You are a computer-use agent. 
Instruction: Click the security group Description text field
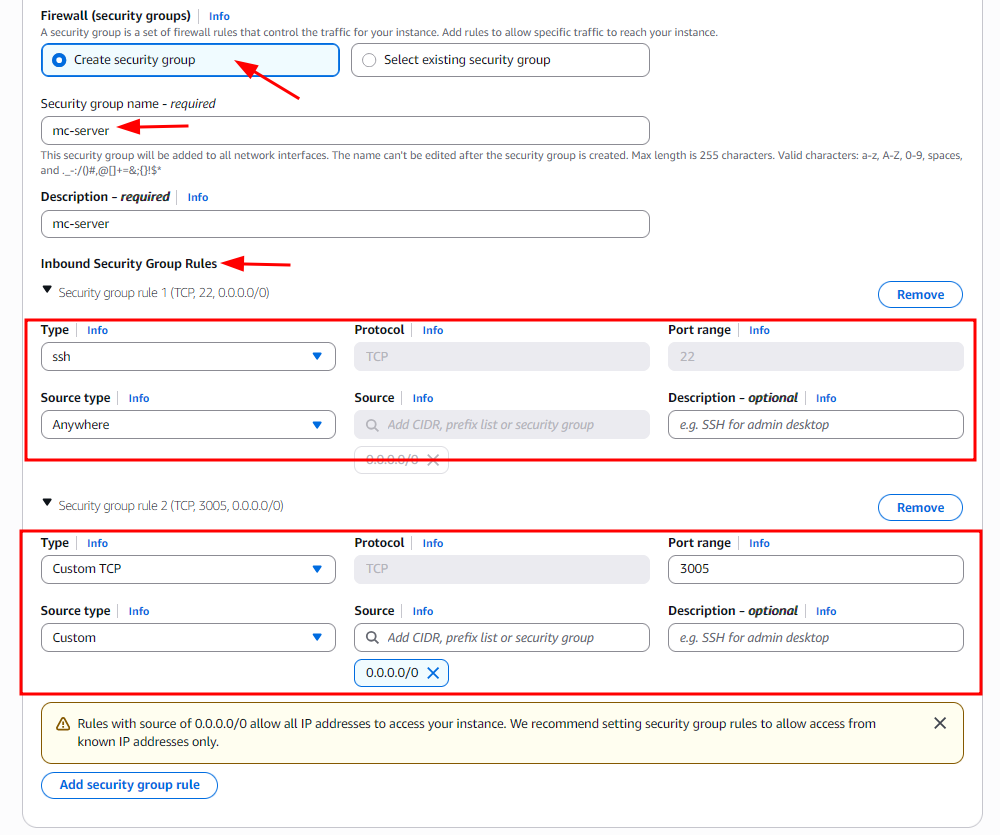point(344,224)
